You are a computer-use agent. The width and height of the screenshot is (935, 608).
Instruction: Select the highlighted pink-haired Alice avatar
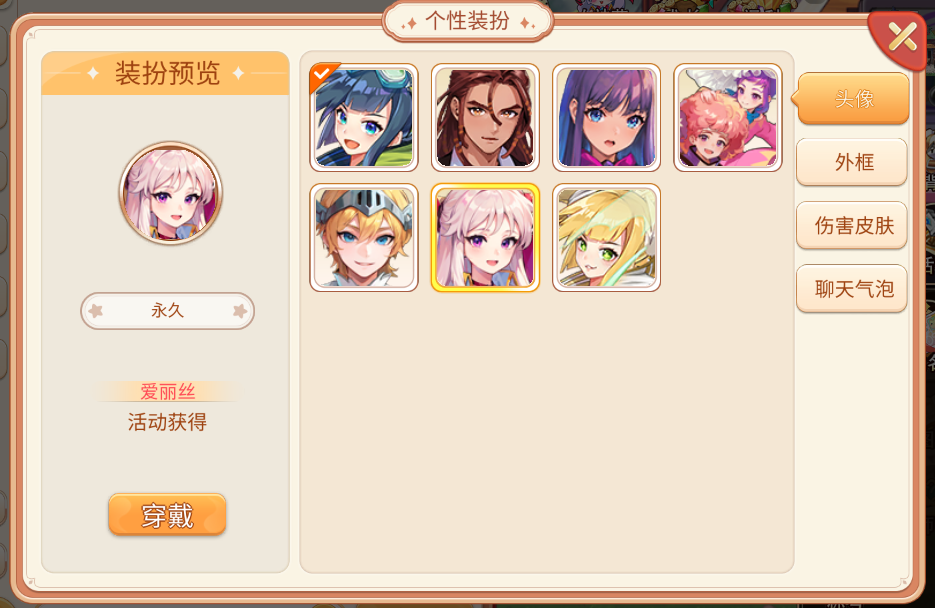485,238
